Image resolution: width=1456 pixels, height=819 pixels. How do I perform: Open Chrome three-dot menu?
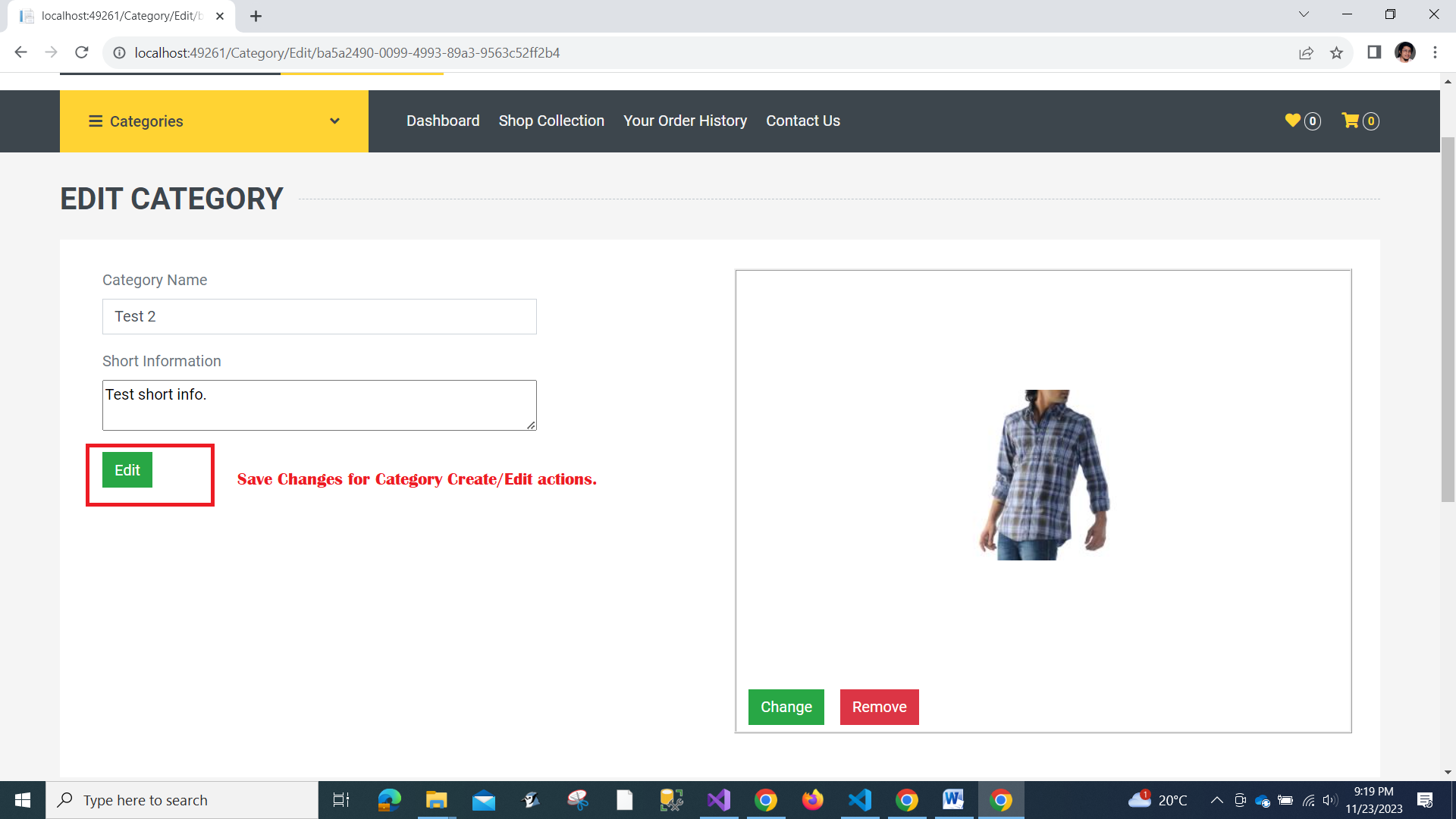point(1435,53)
